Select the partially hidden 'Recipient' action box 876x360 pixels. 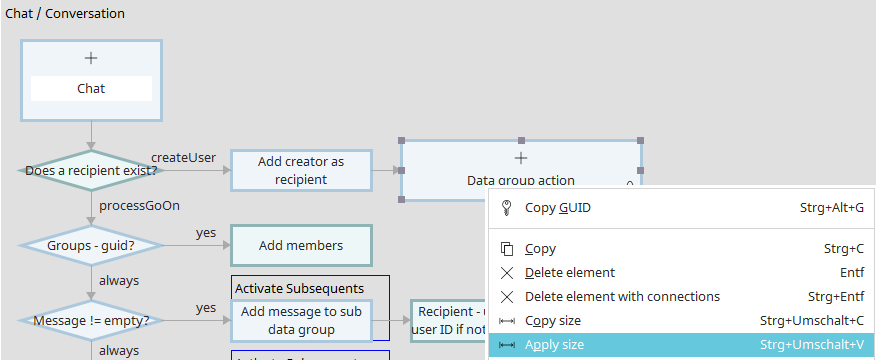coord(449,321)
